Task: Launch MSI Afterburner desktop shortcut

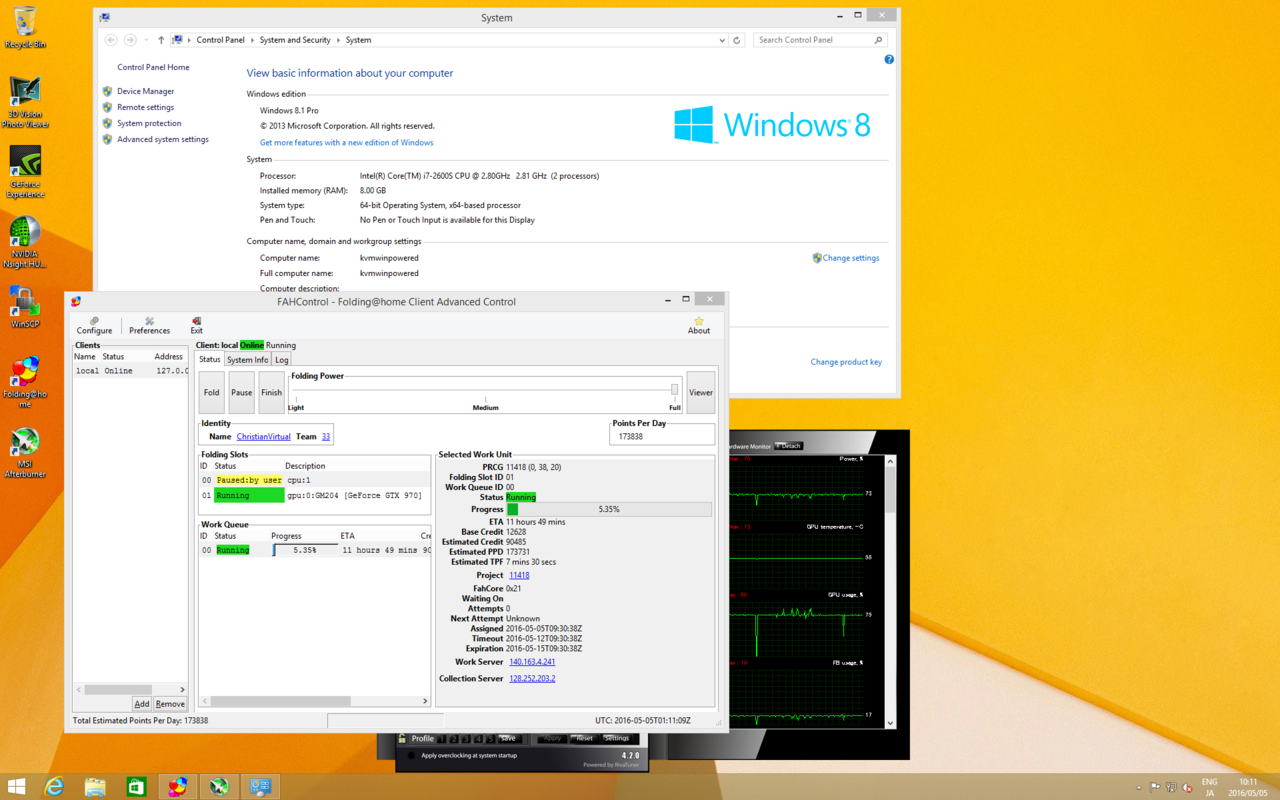Action: pos(25,453)
